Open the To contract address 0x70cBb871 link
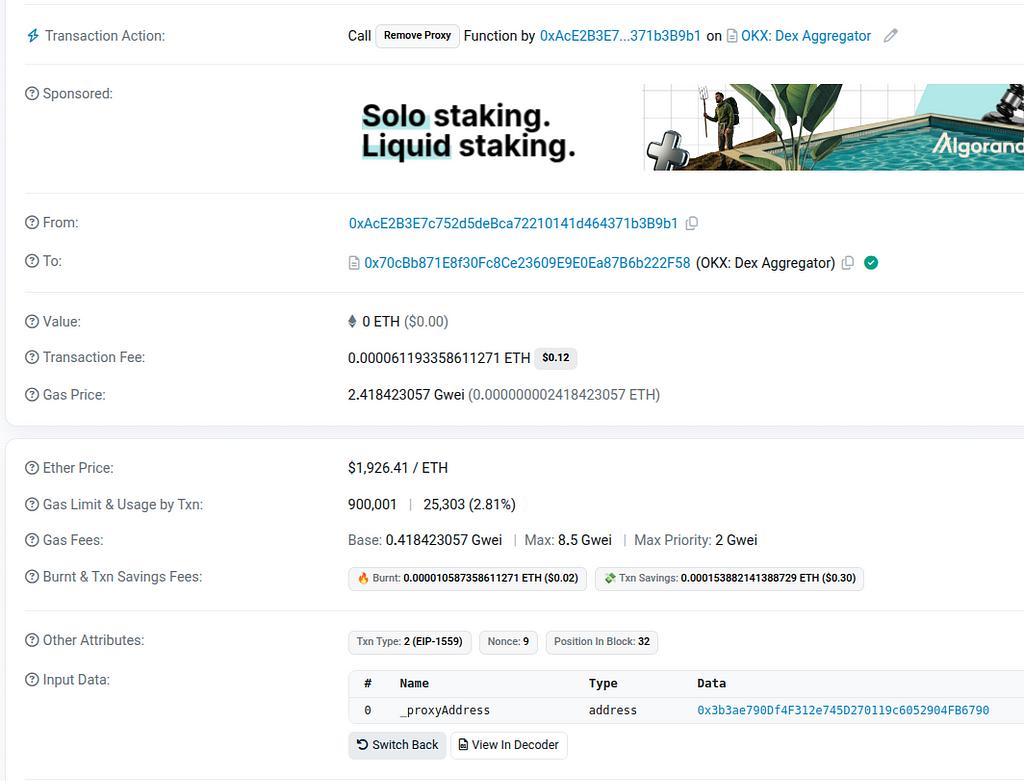The image size is (1024, 781). (527, 263)
